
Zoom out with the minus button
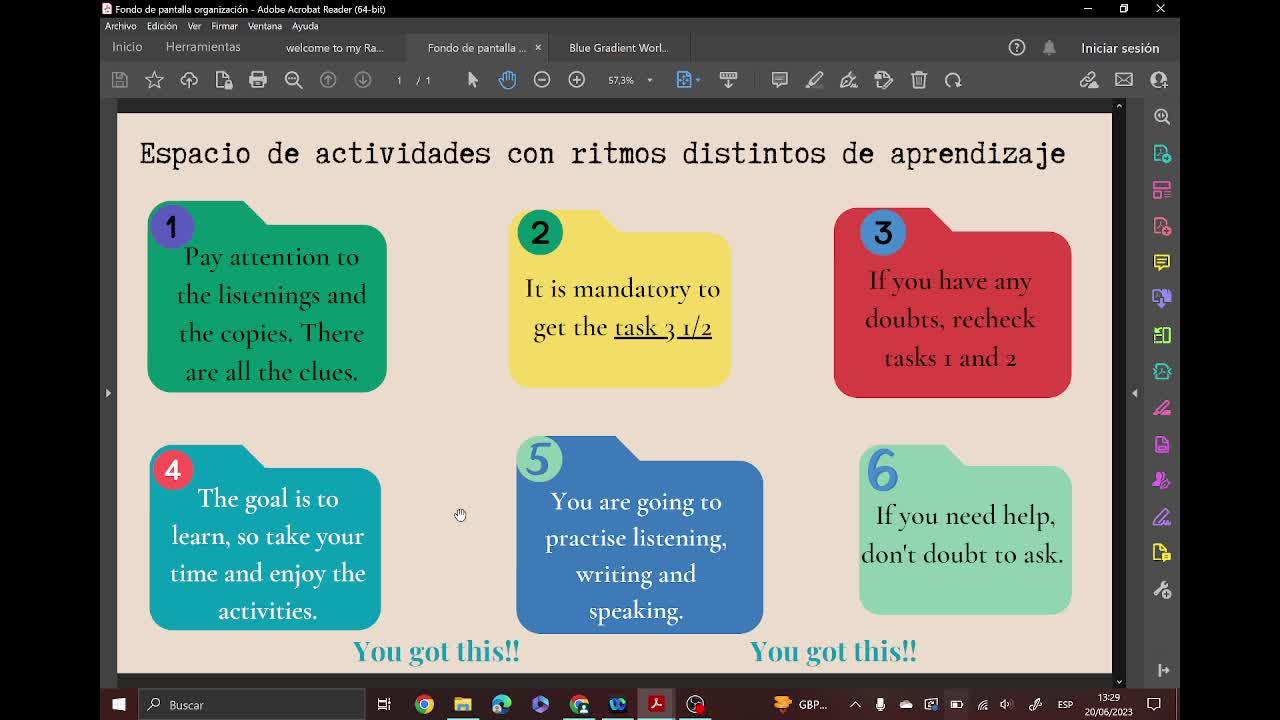(x=542, y=80)
